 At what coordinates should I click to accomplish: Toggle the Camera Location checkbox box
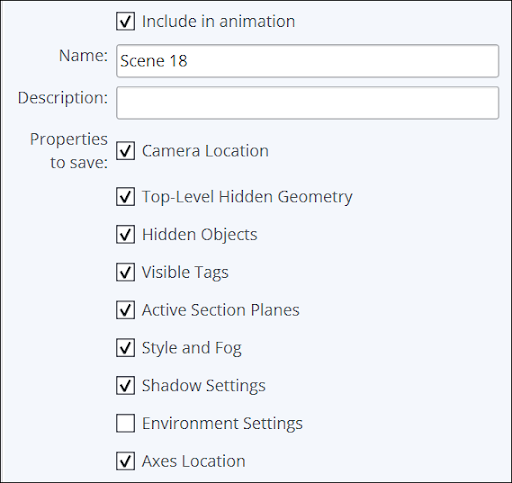(125, 151)
